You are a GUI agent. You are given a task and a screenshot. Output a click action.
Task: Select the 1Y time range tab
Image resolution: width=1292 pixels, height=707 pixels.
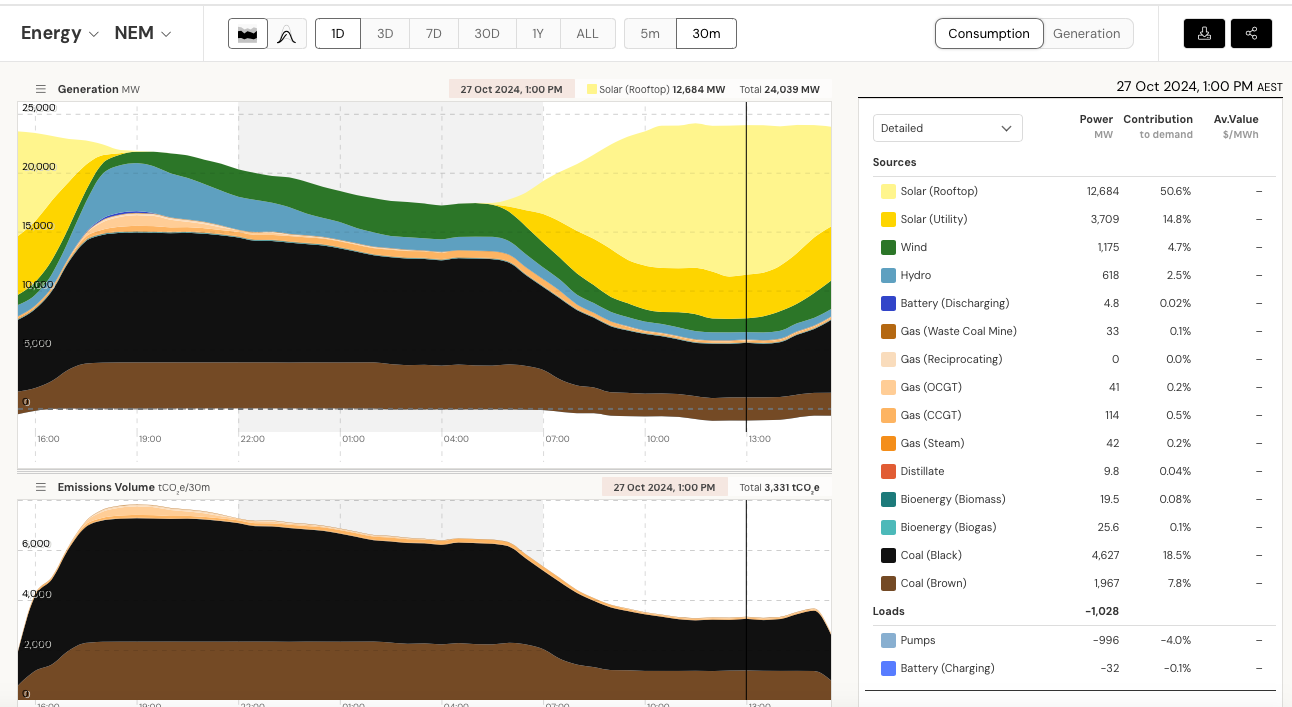pos(538,33)
